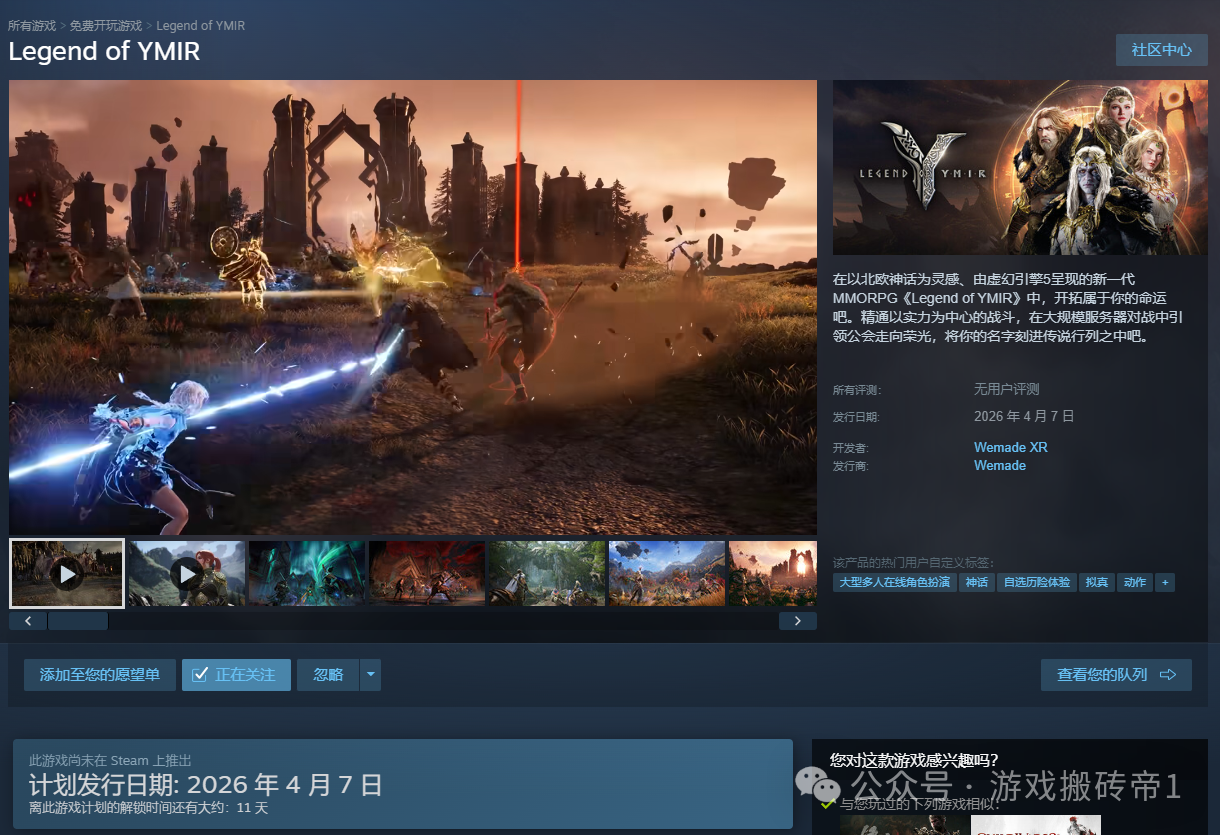This screenshot has width=1220, height=835.
Task: Select the 大型多人在线角色扮演 tag
Action: coord(894,582)
